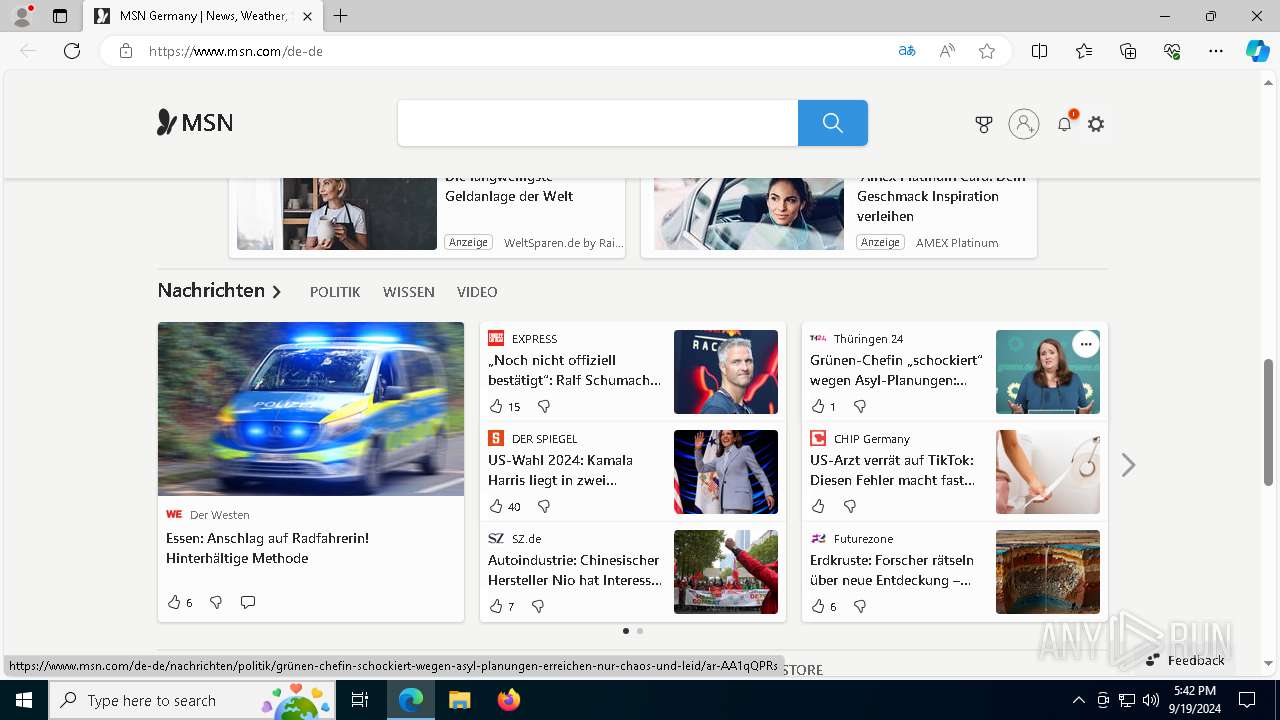Open Essen Anschlag auf Radfahrerin headline
Screen dimensions: 1280x720
[267, 548]
